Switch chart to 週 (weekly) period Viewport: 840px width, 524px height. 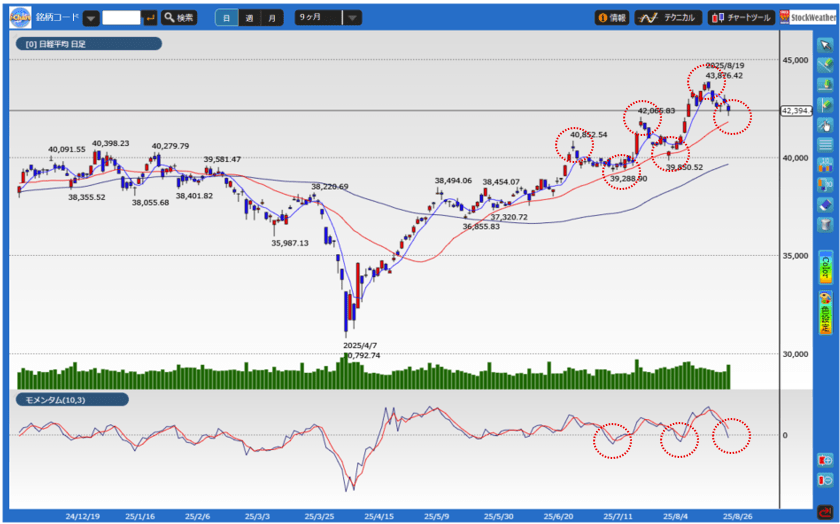[250, 18]
